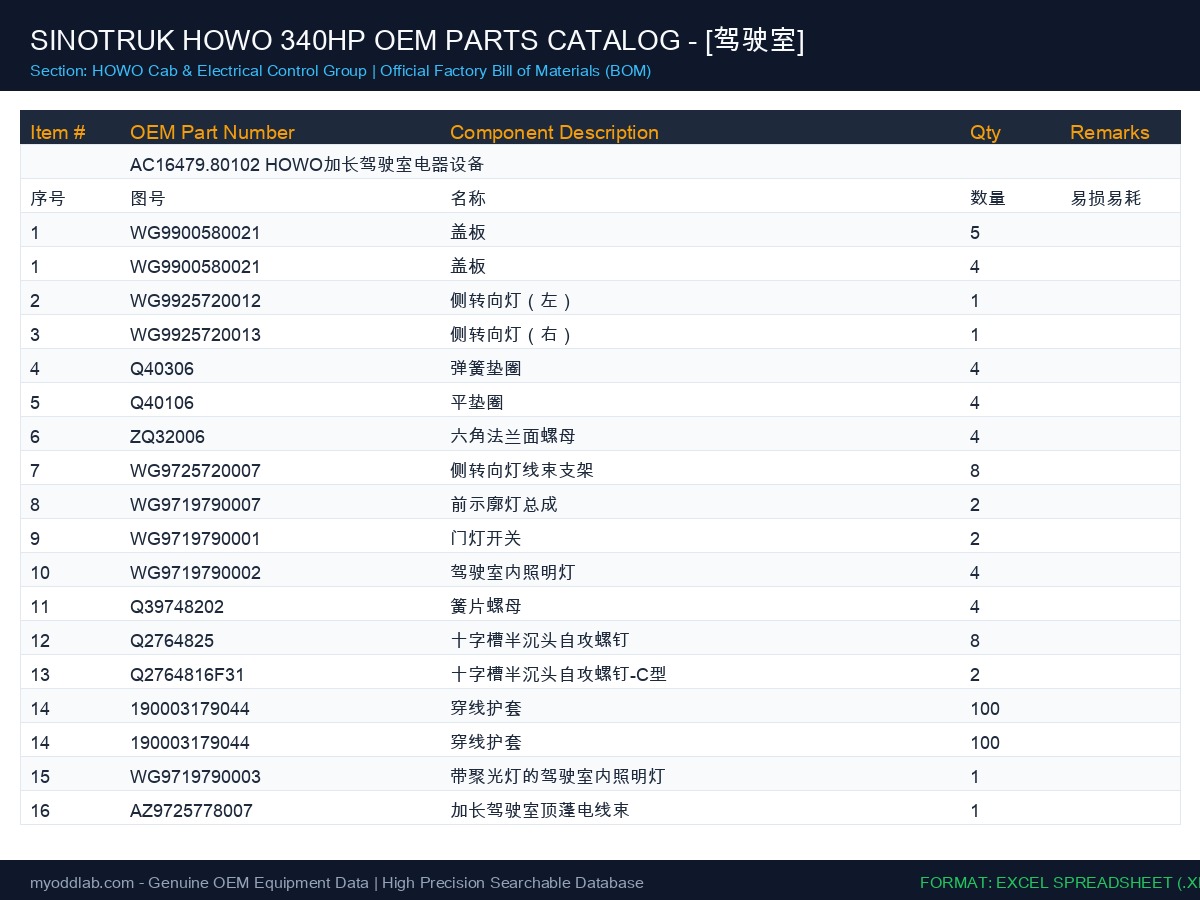Select part number "WG9719790002"
This screenshot has width=1200, height=900.
tap(195, 572)
